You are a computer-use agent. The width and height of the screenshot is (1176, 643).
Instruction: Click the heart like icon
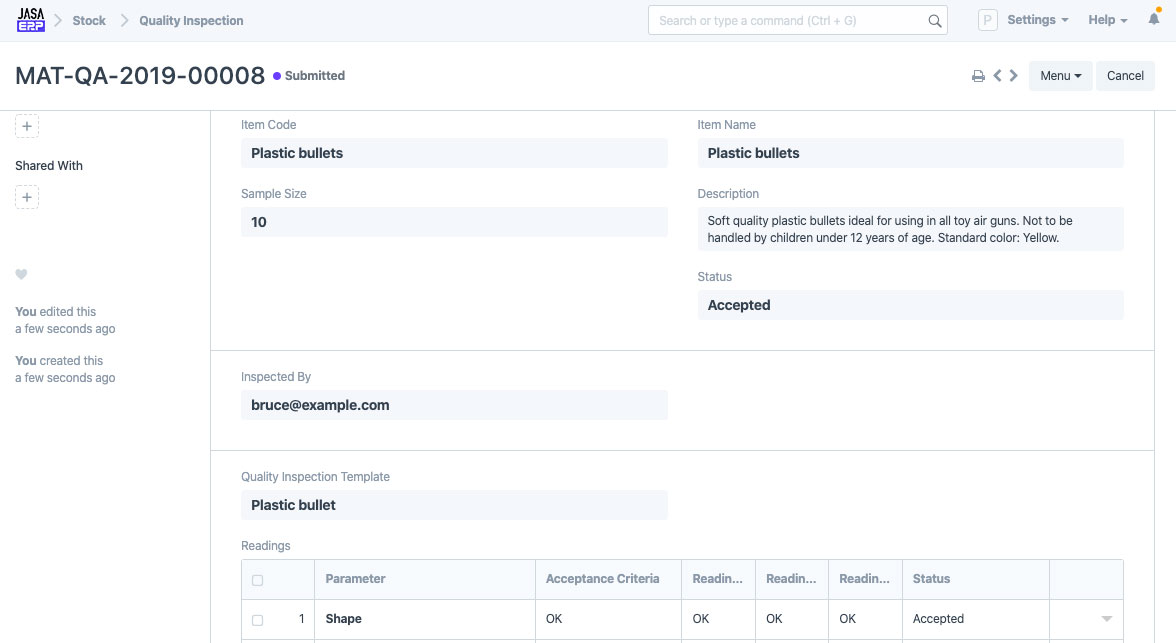pyautogui.click(x=21, y=275)
